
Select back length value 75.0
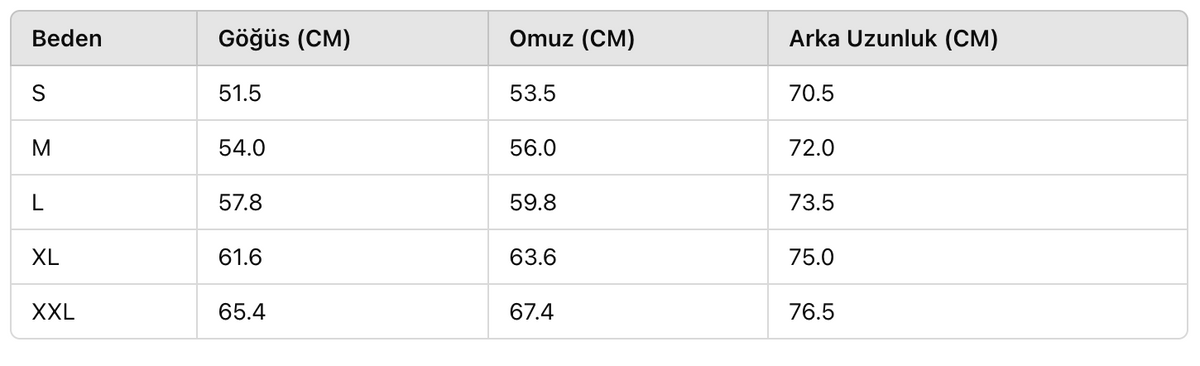click(811, 257)
